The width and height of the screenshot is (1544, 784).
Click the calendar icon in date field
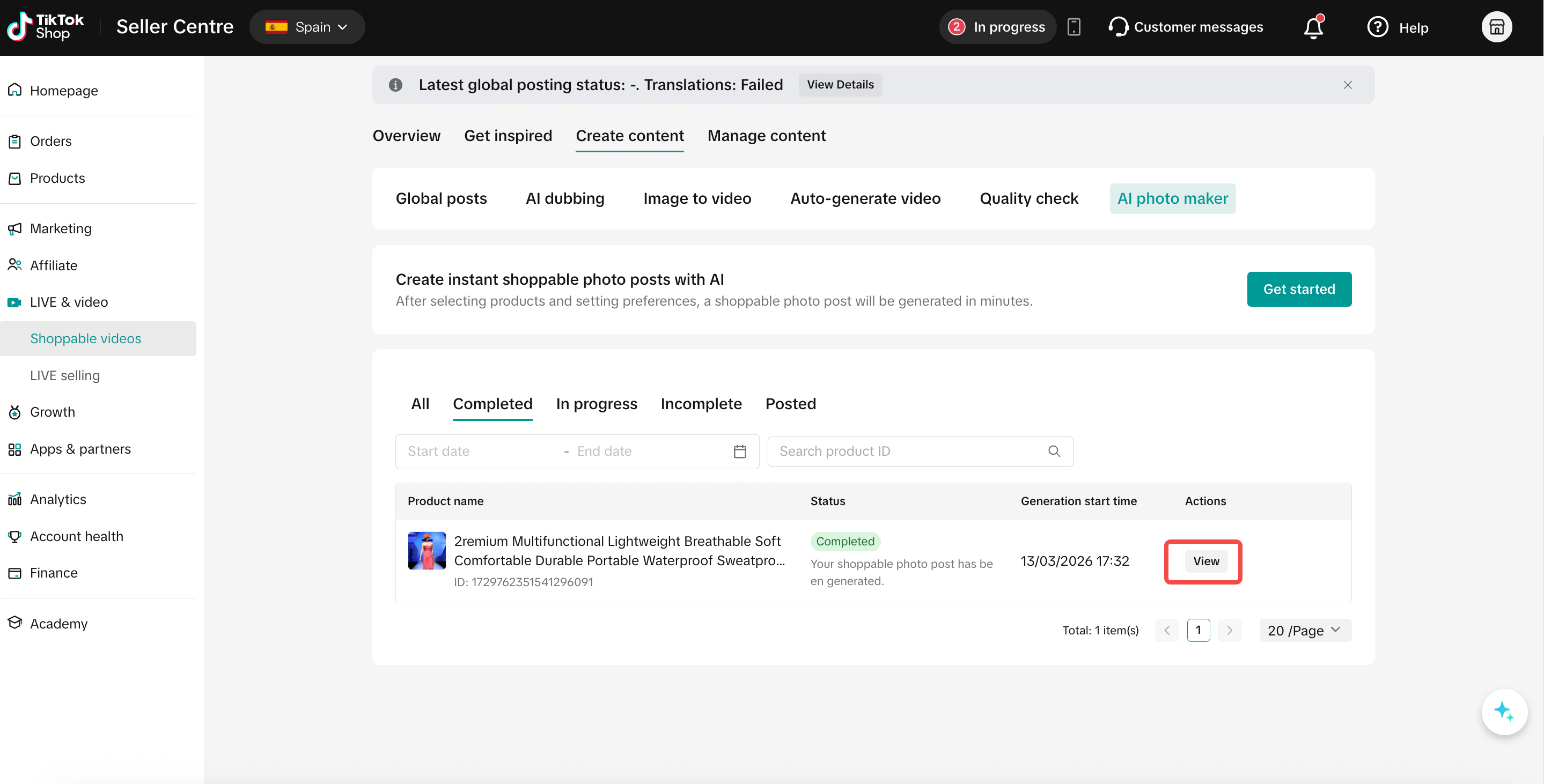click(x=740, y=452)
